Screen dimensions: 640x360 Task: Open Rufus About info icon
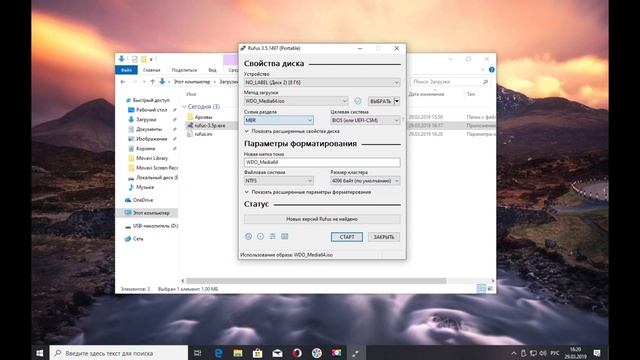coord(260,236)
